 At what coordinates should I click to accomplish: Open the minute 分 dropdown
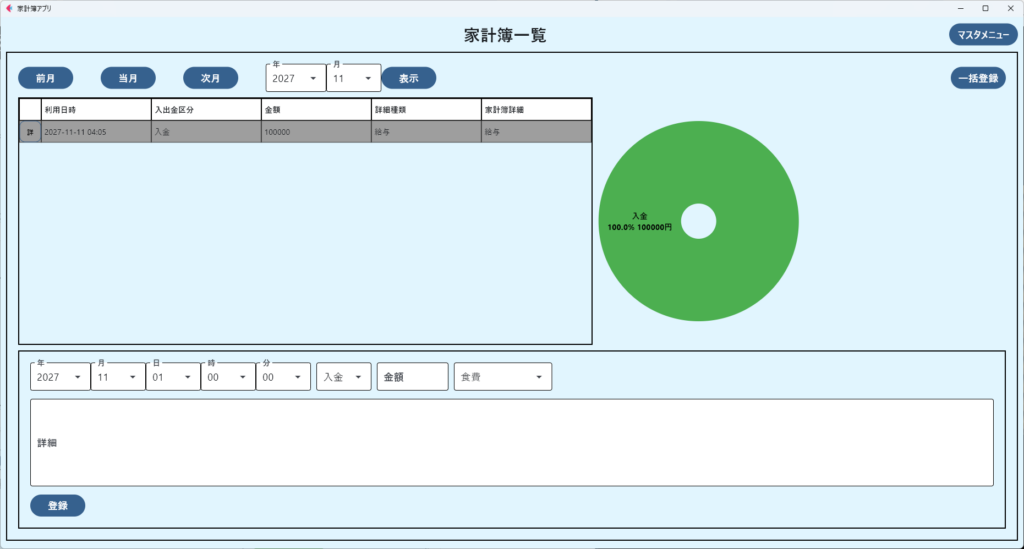[x=282, y=377]
